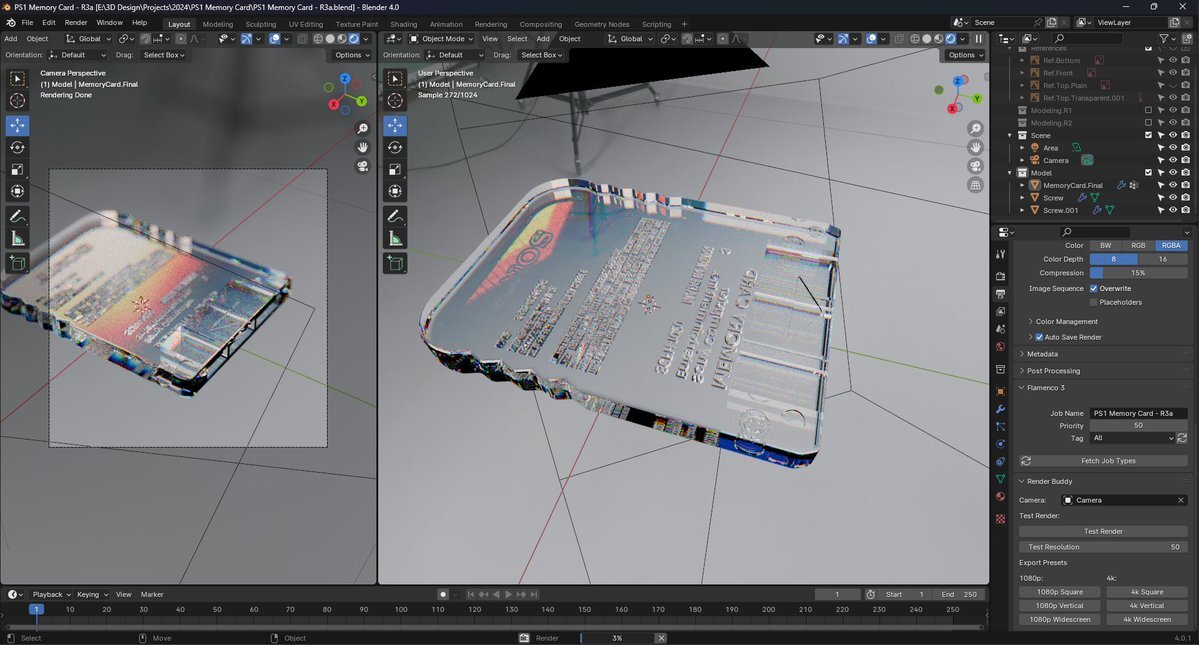Enable Modeling.R2 collection checkbox
The image size is (1199, 645).
(1148, 123)
